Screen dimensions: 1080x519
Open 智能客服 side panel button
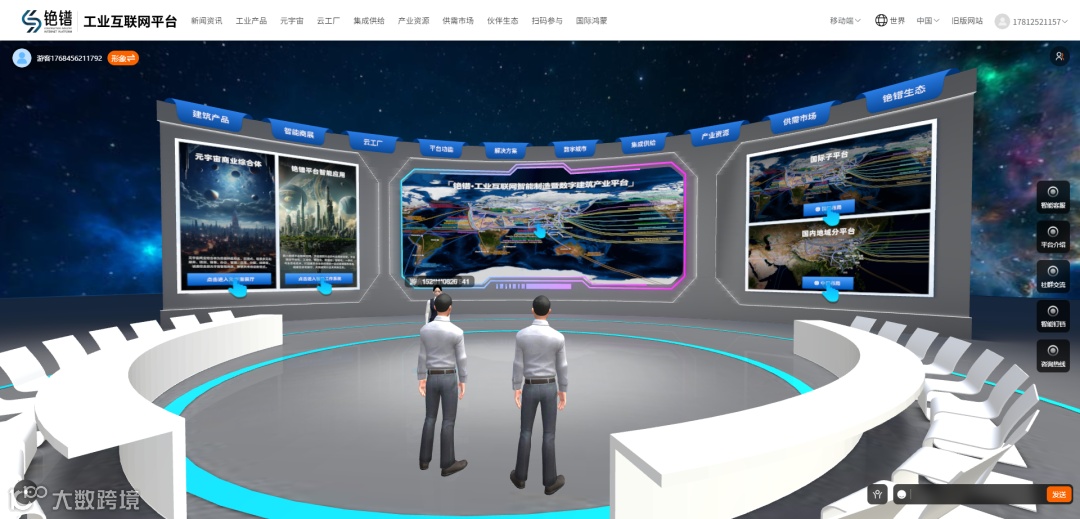click(x=1053, y=197)
